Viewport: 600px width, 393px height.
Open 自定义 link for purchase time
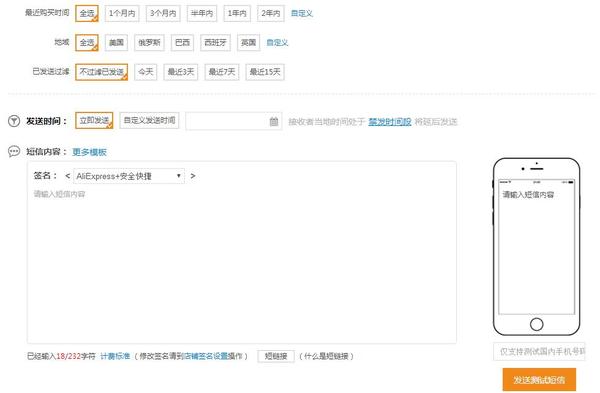coord(302,13)
